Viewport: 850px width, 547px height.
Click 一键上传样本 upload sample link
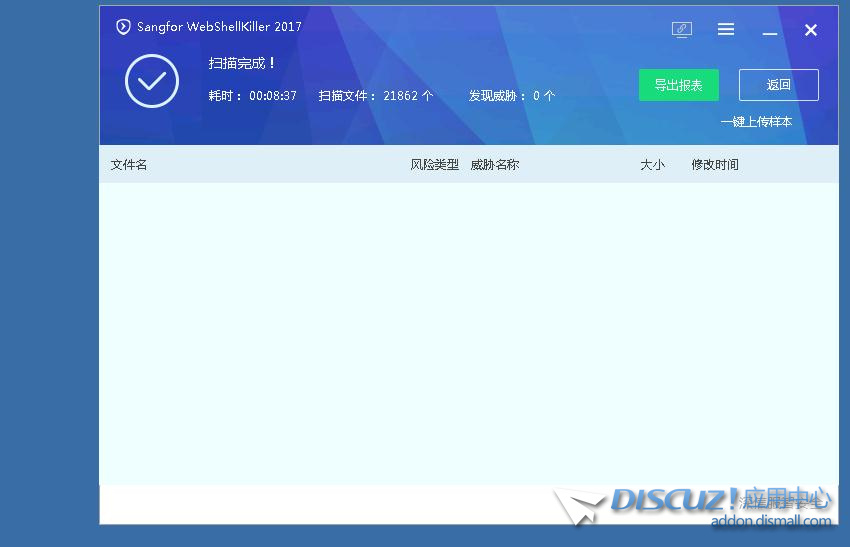pos(756,121)
